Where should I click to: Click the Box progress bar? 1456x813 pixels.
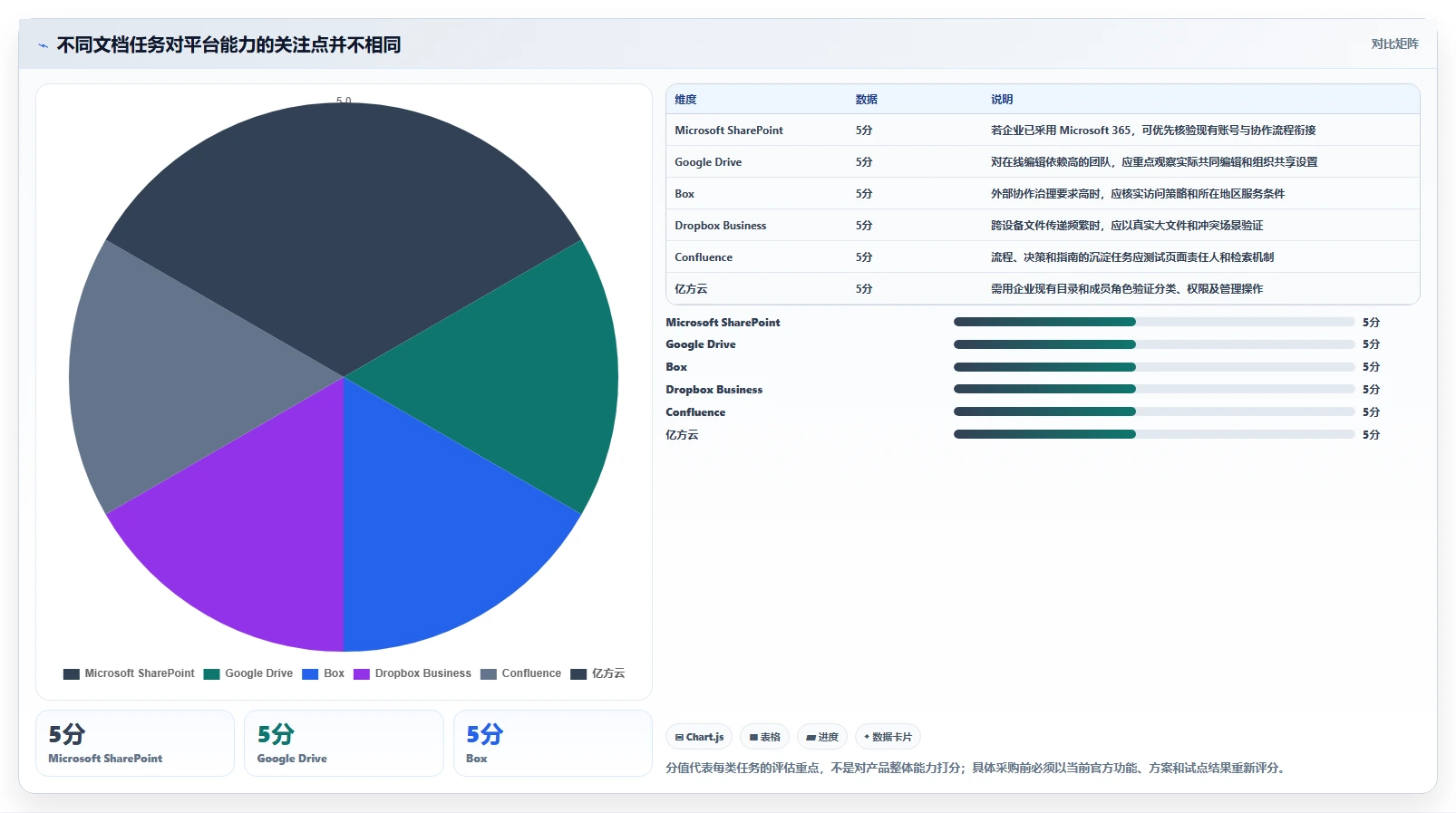(1154, 367)
